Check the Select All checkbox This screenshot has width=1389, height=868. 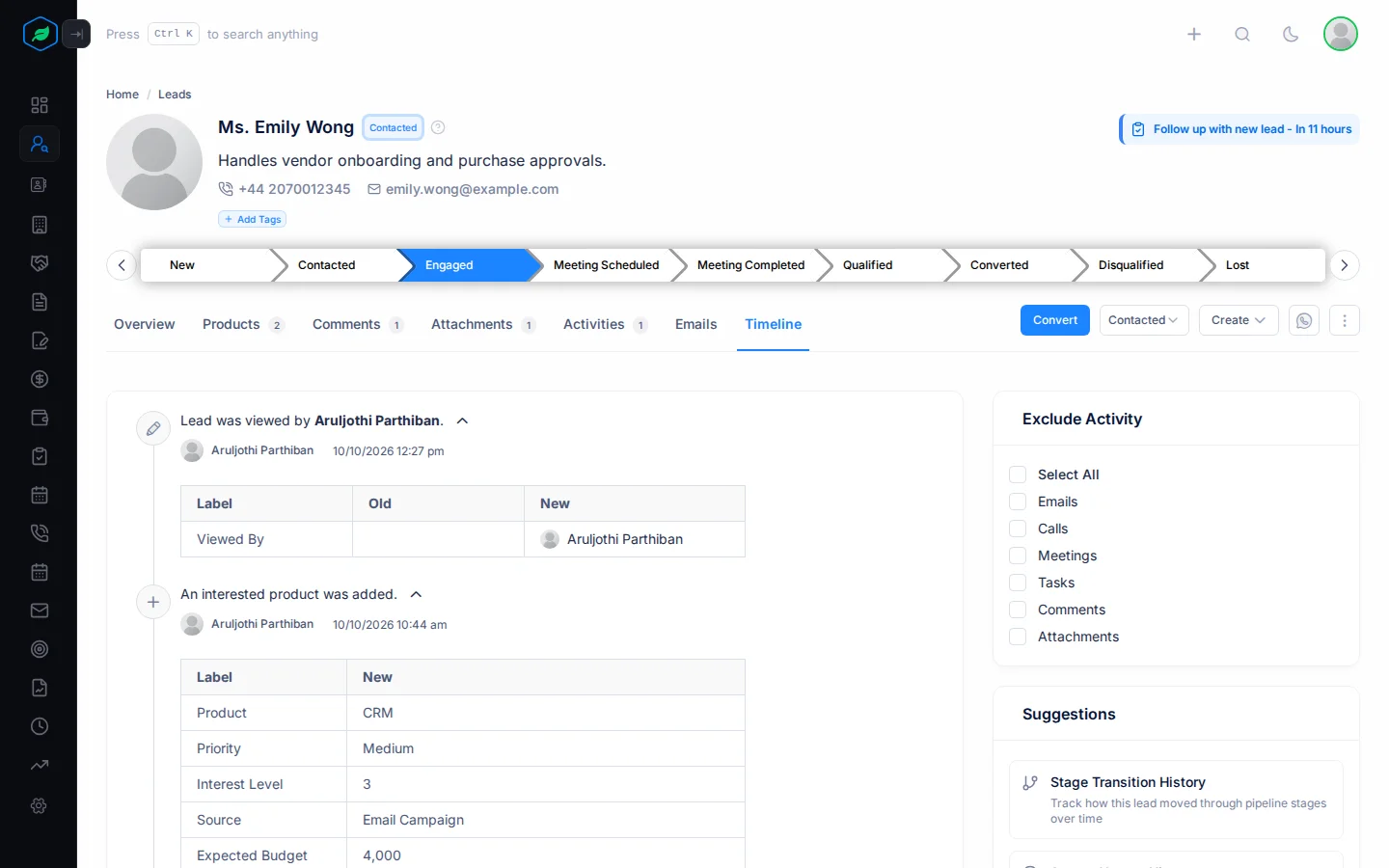coord(1018,475)
